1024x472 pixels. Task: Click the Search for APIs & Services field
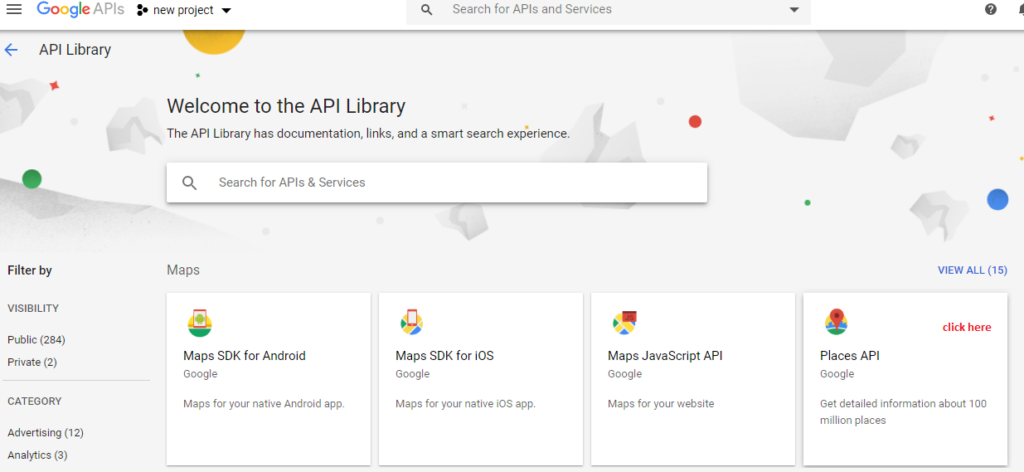(x=437, y=182)
